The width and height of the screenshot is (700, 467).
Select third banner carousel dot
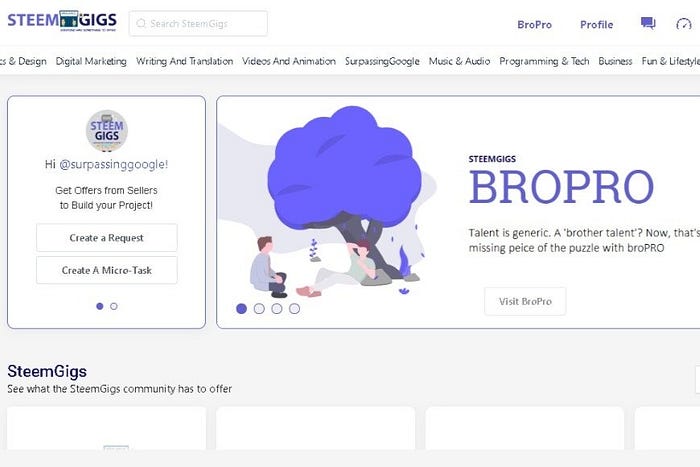[x=277, y=309]
